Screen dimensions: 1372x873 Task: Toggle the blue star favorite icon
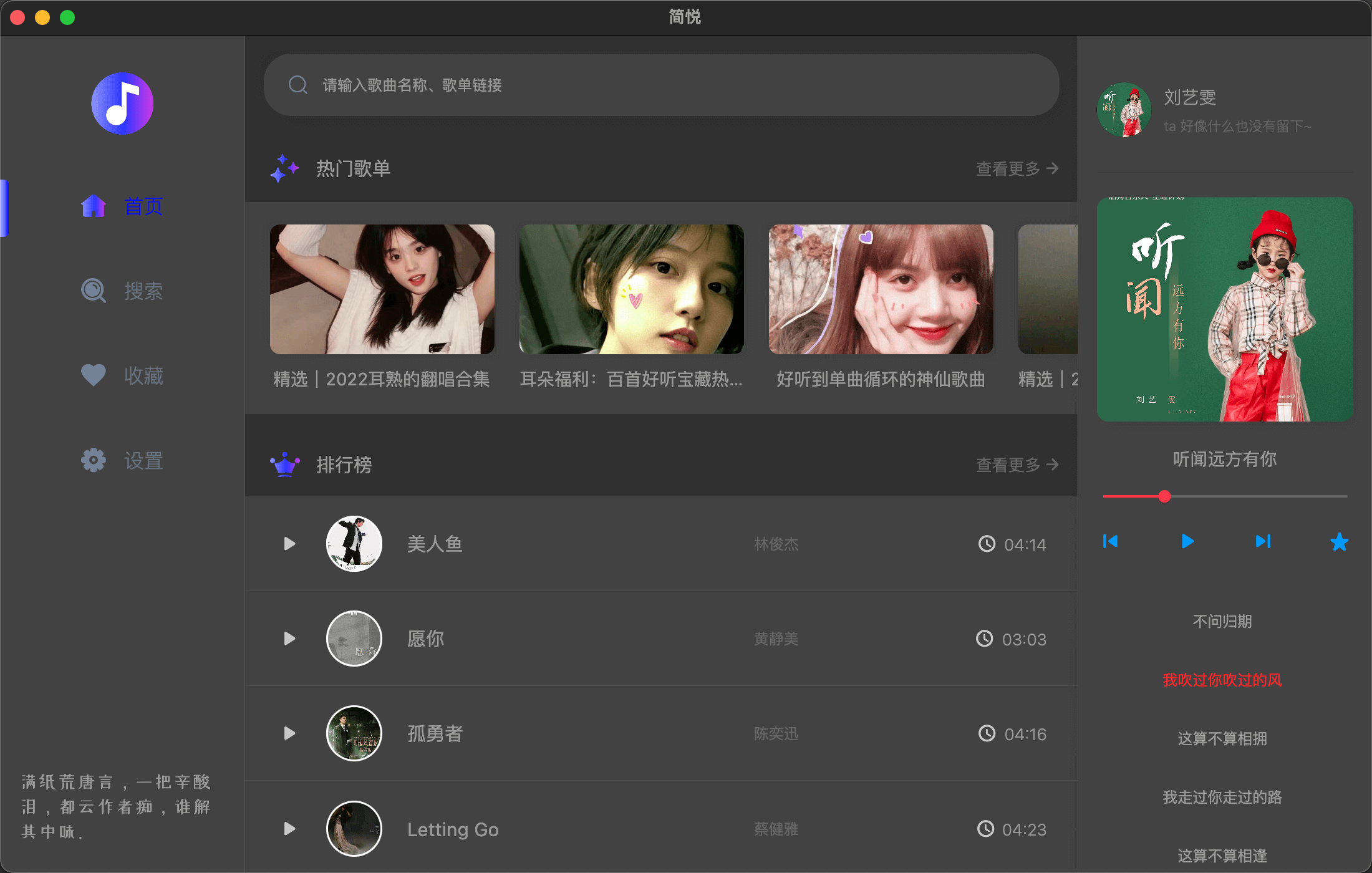click(x=1339, y=542)
